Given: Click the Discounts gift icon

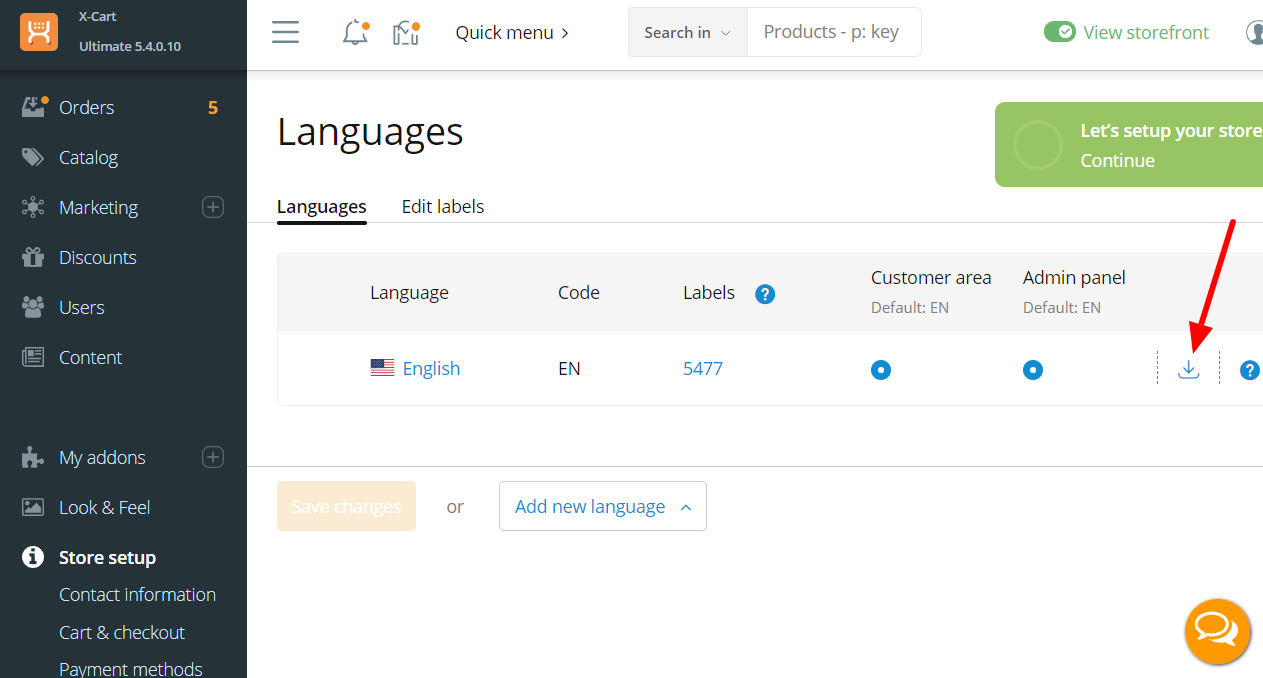Looking at the screenshot, I should tap(35, 257).
